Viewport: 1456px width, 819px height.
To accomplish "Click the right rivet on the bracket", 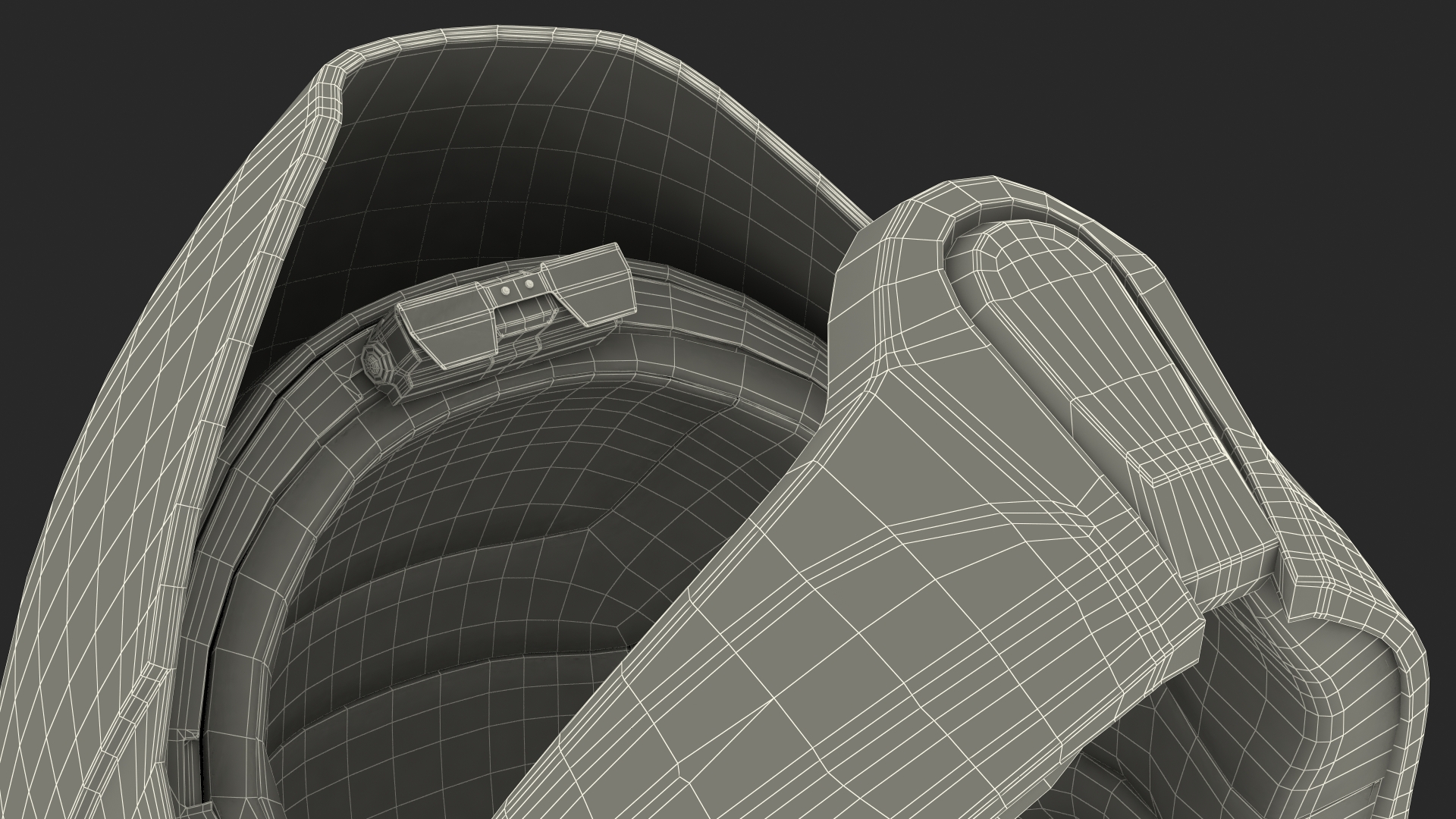I will [x=530, y=284].
